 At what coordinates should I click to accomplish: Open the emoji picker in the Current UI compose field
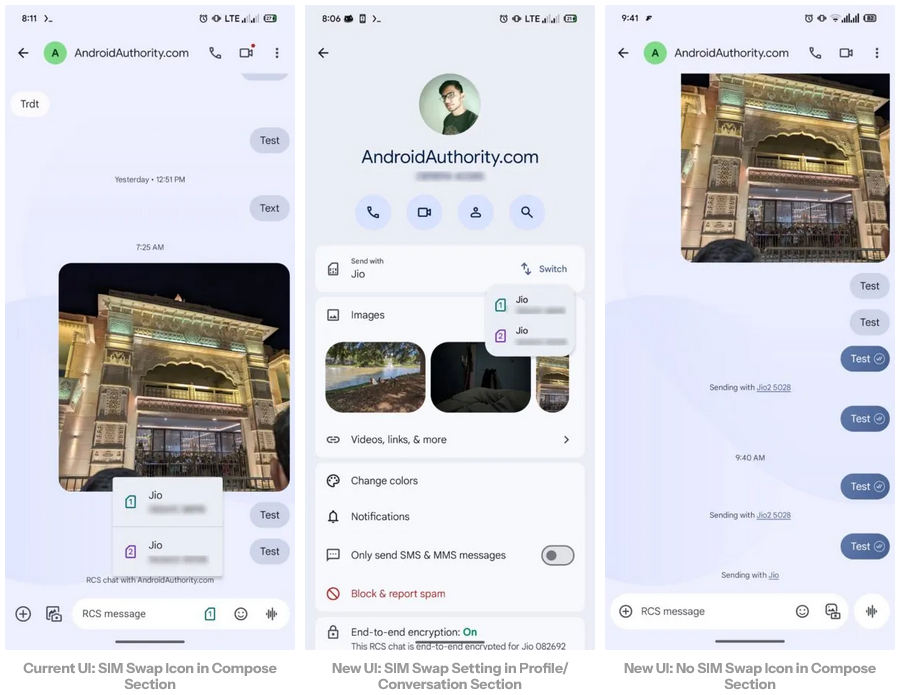[241, 614]
